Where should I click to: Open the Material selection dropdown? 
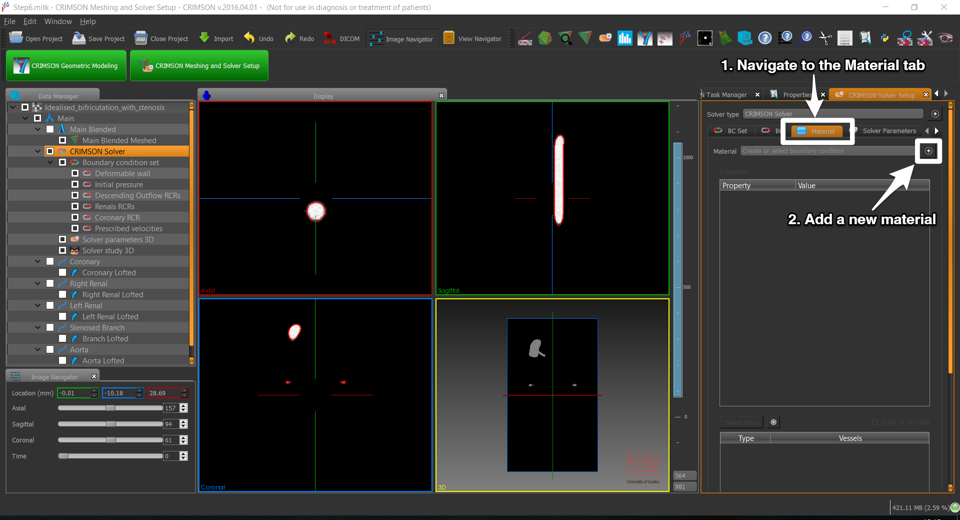coord(827,152)
